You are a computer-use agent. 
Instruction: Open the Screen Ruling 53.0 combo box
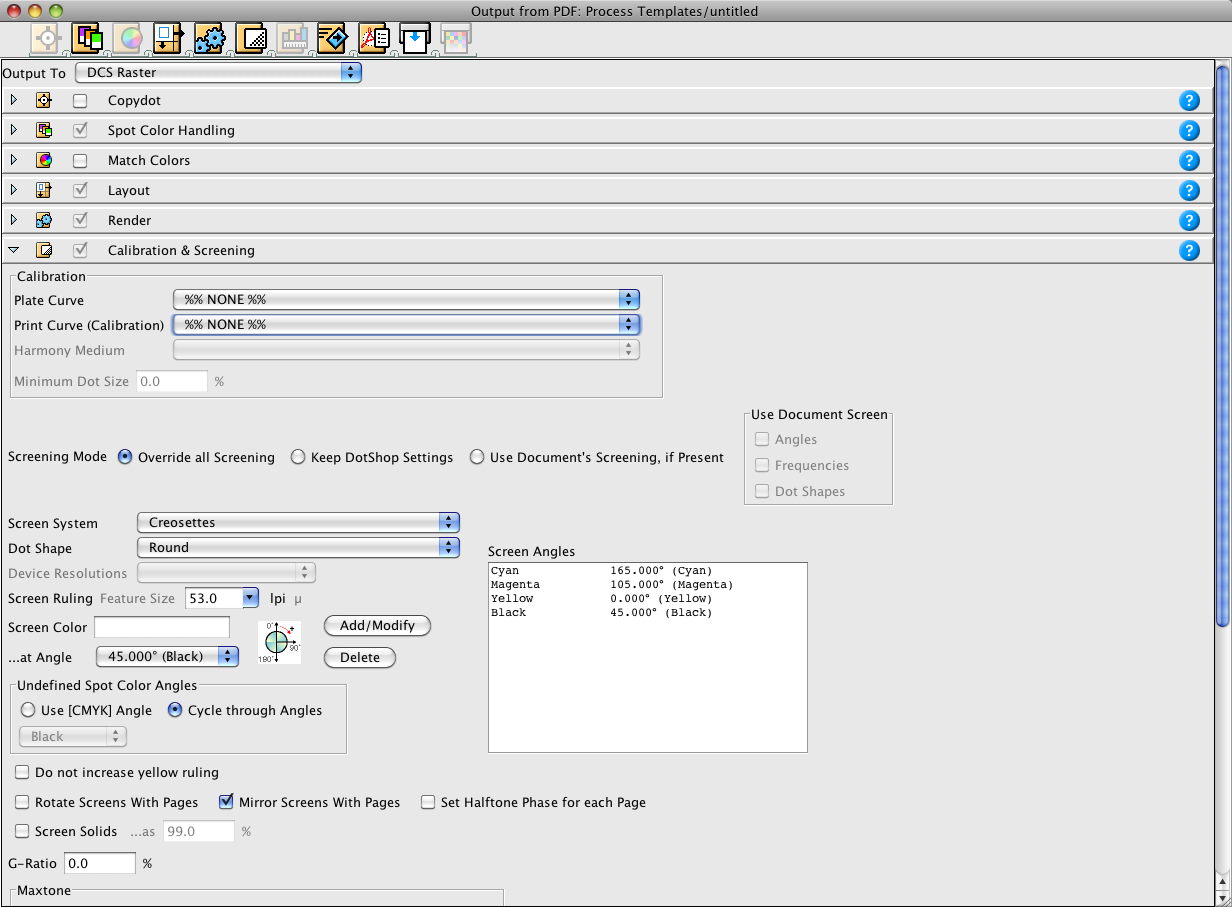(x=222, y=598)
